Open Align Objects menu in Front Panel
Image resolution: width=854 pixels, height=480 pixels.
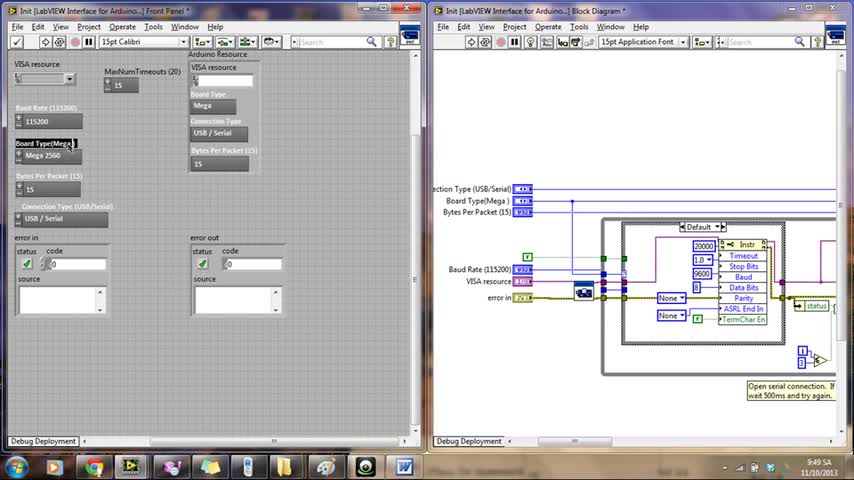203,42
